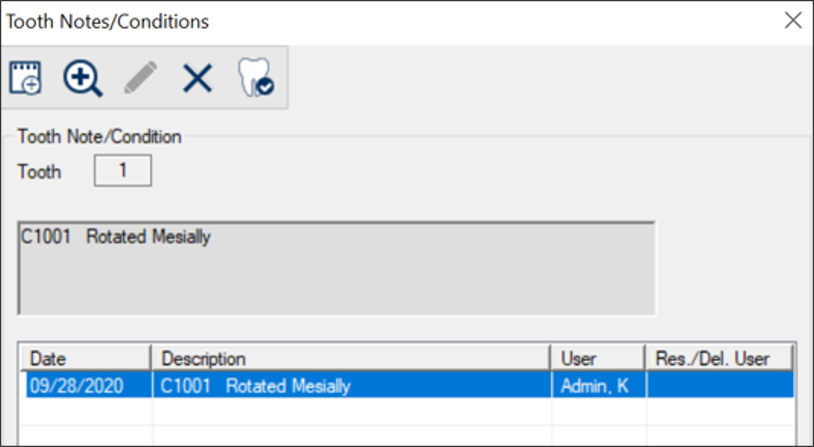Click the X delete note icon
The height and width of the screenshot is (447, 814).
(x=197, y=78)
